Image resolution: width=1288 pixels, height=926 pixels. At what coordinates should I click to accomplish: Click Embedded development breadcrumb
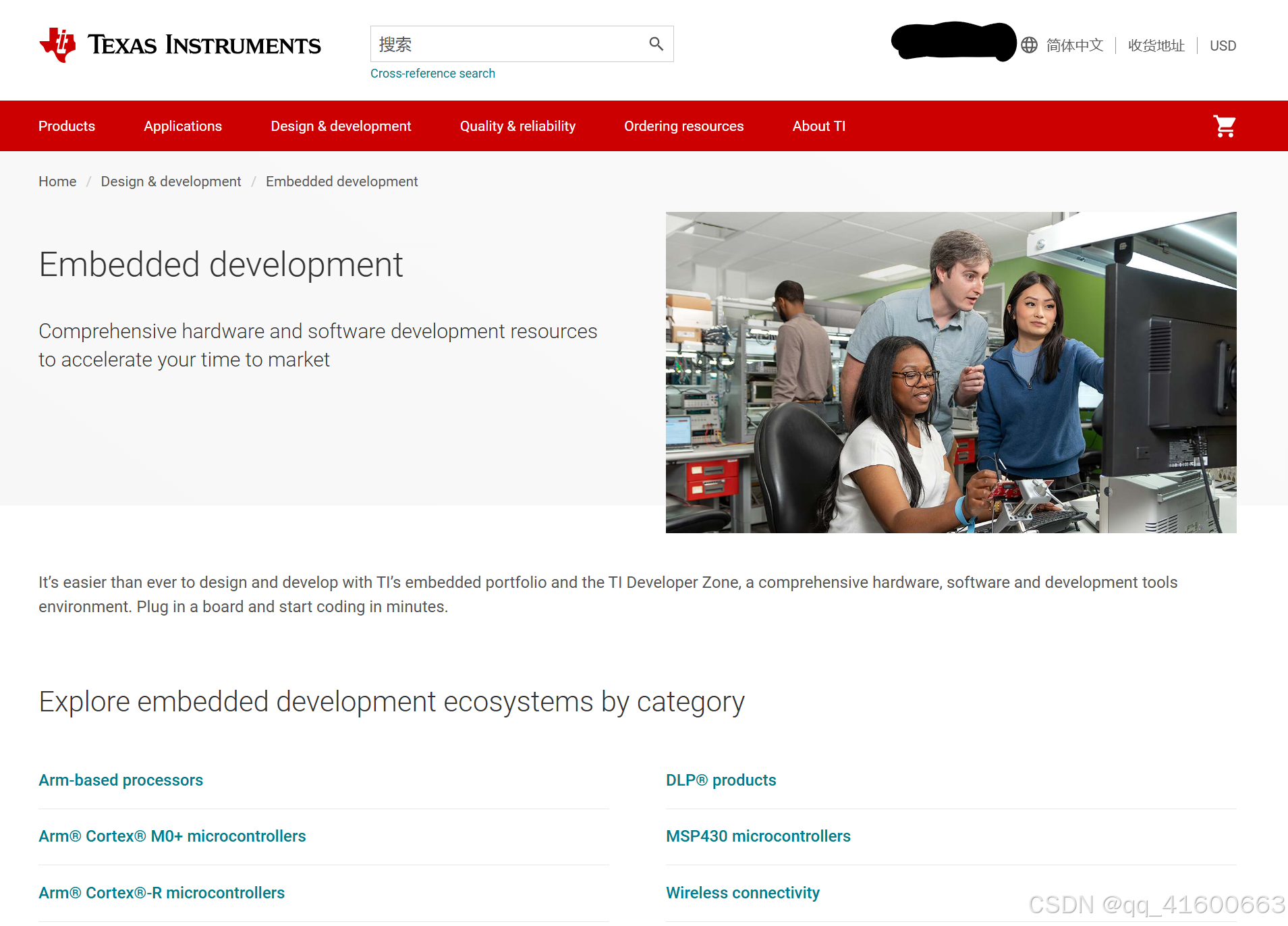[x=341, y=182]
